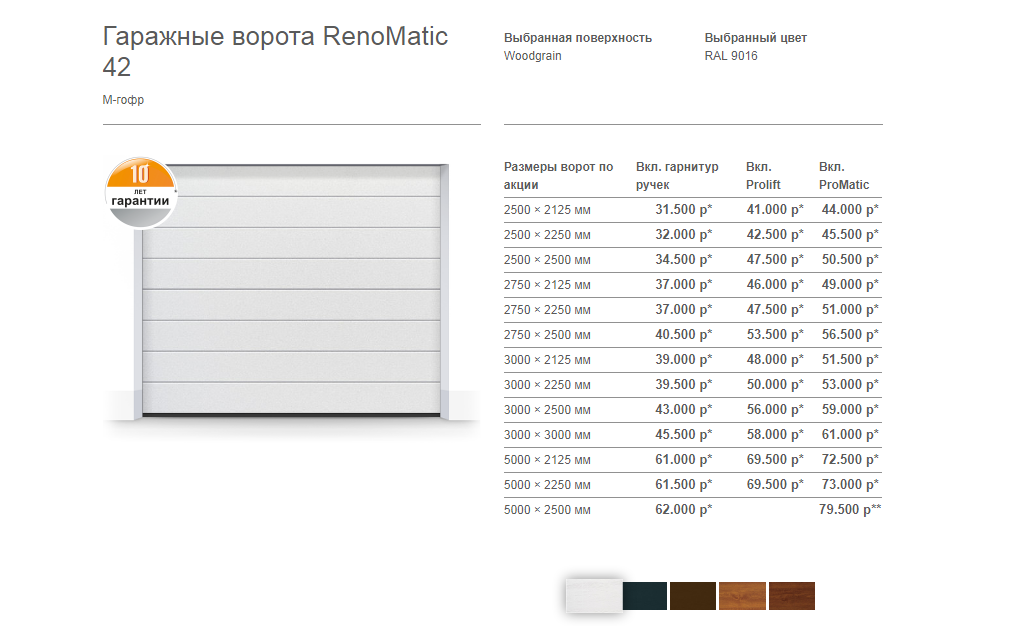The width and height of the screenshot is (1029, 626).
Task: Click the 10 years warranty badge
Action: 140,192
